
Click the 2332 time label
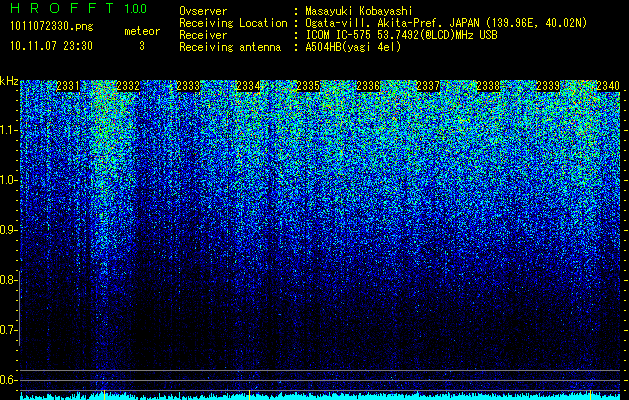(128, 86)
